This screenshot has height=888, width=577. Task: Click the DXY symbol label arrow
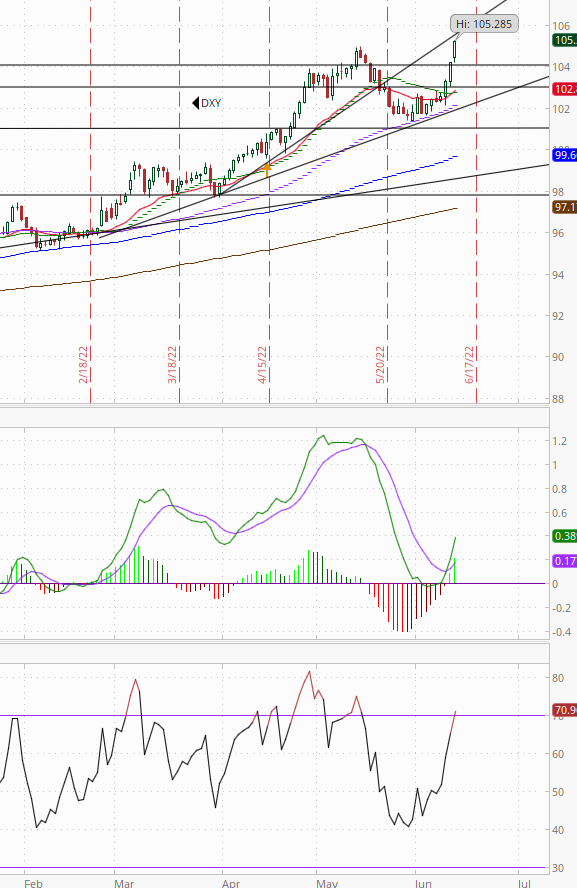point(195,103)
